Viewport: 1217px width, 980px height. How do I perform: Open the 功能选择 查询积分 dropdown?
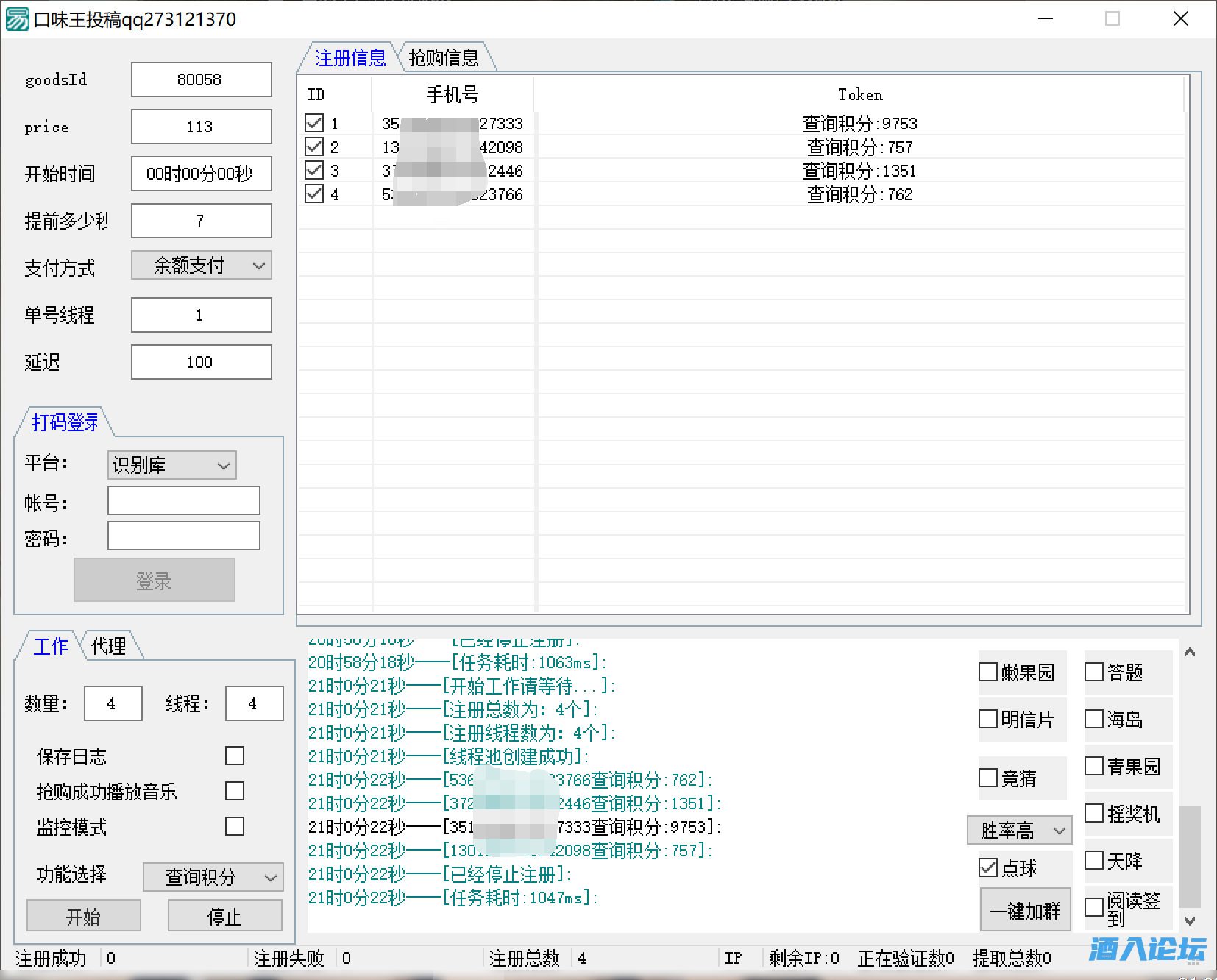[x=213, y=877]
